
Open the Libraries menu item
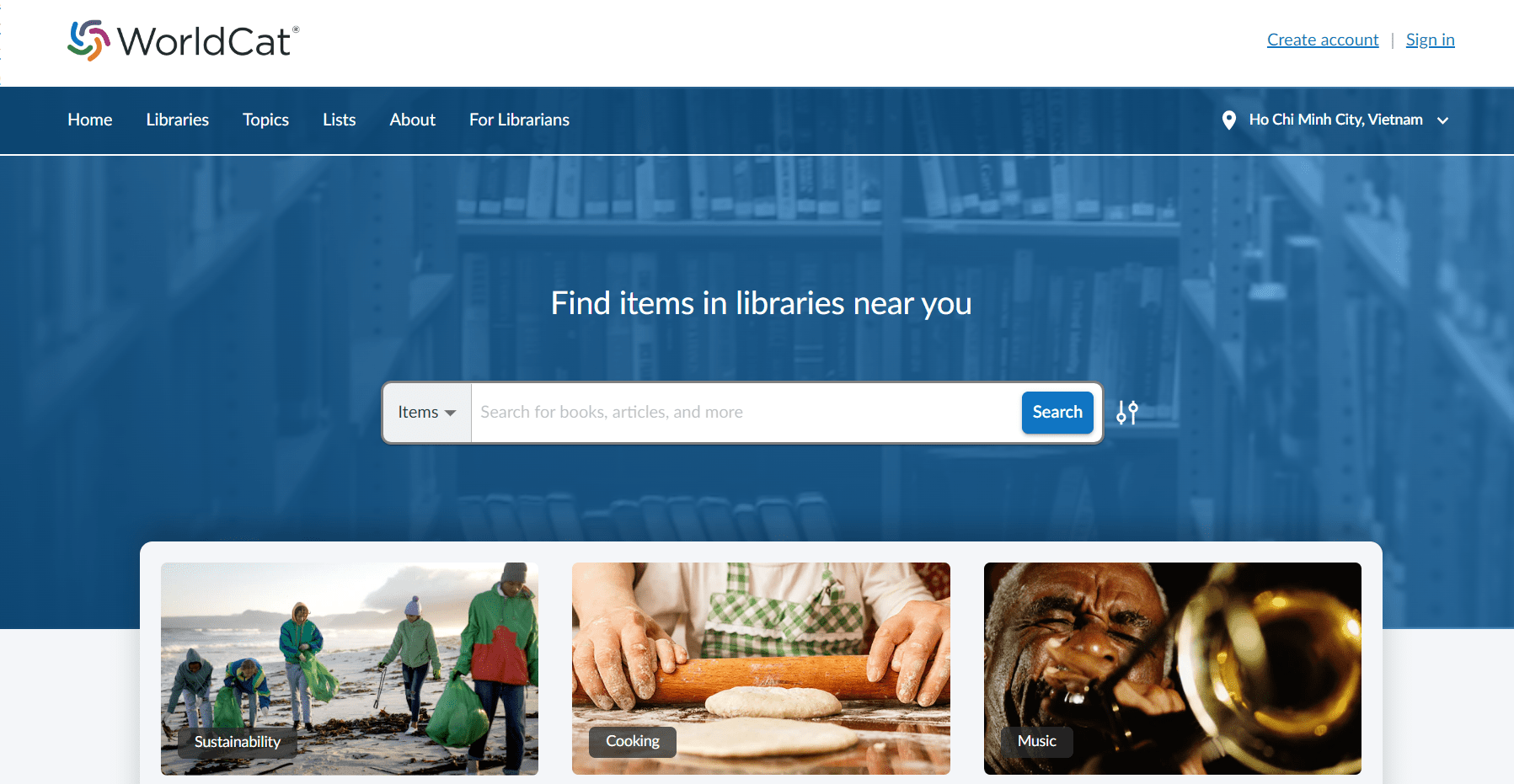coord(178,120)
